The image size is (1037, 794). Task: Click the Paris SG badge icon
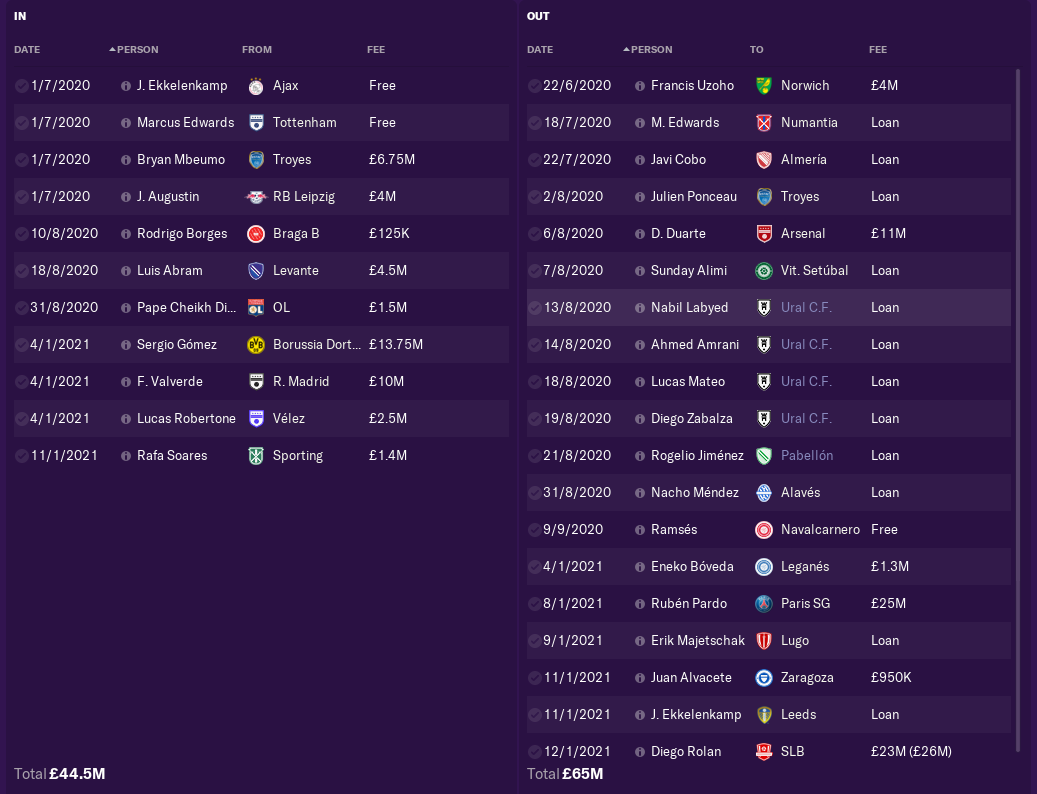(764, 604)
